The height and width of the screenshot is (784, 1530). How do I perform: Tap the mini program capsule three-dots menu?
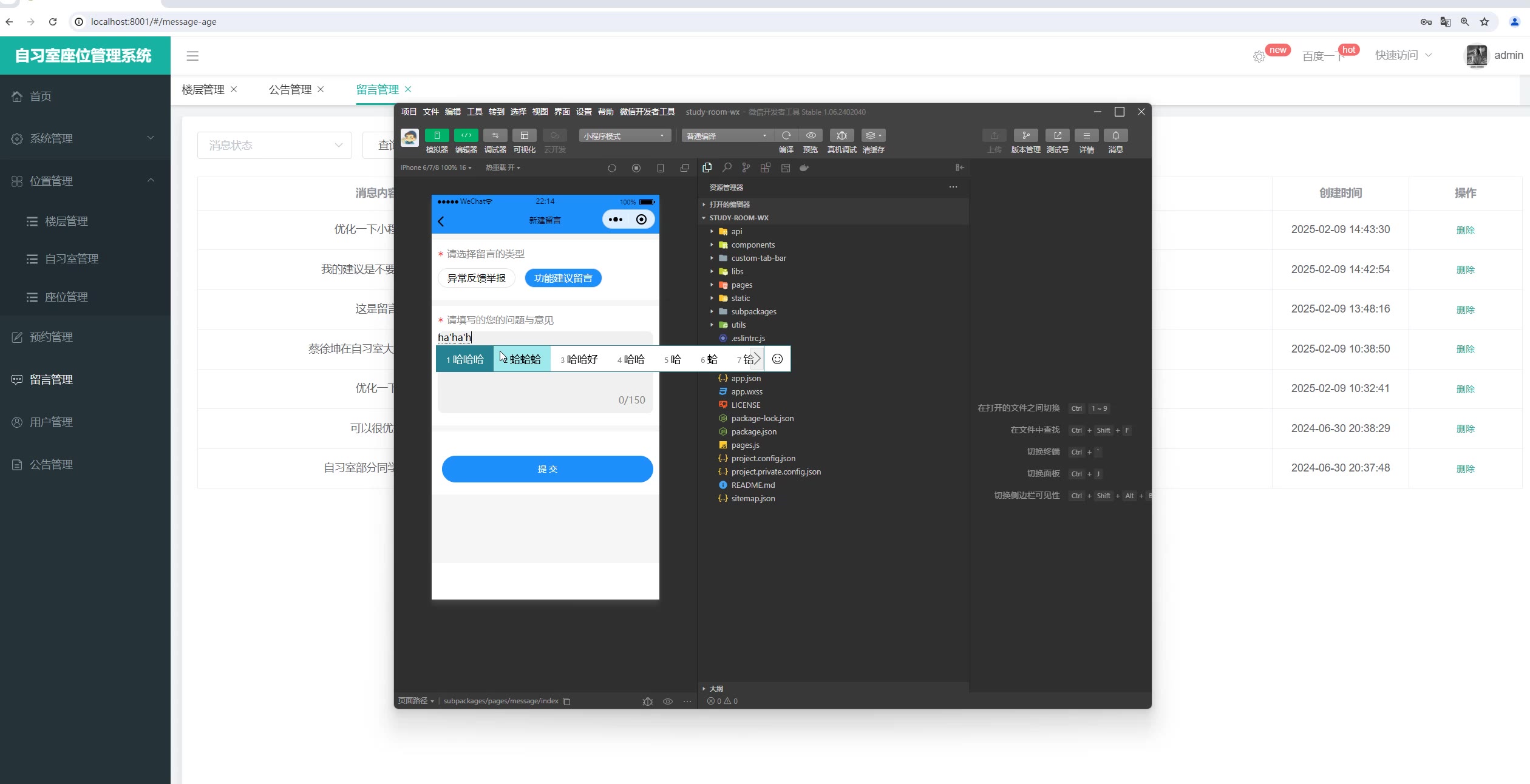pyautogui.click(x=616, y=220)
